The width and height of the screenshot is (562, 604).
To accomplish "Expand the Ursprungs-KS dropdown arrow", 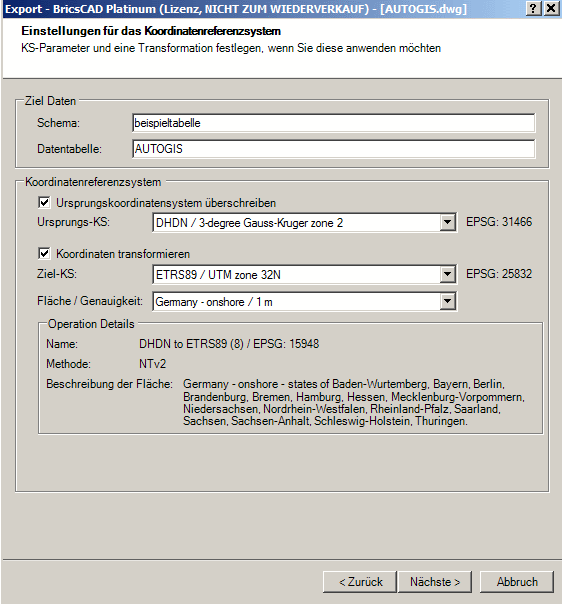I will tap(447, 222).
